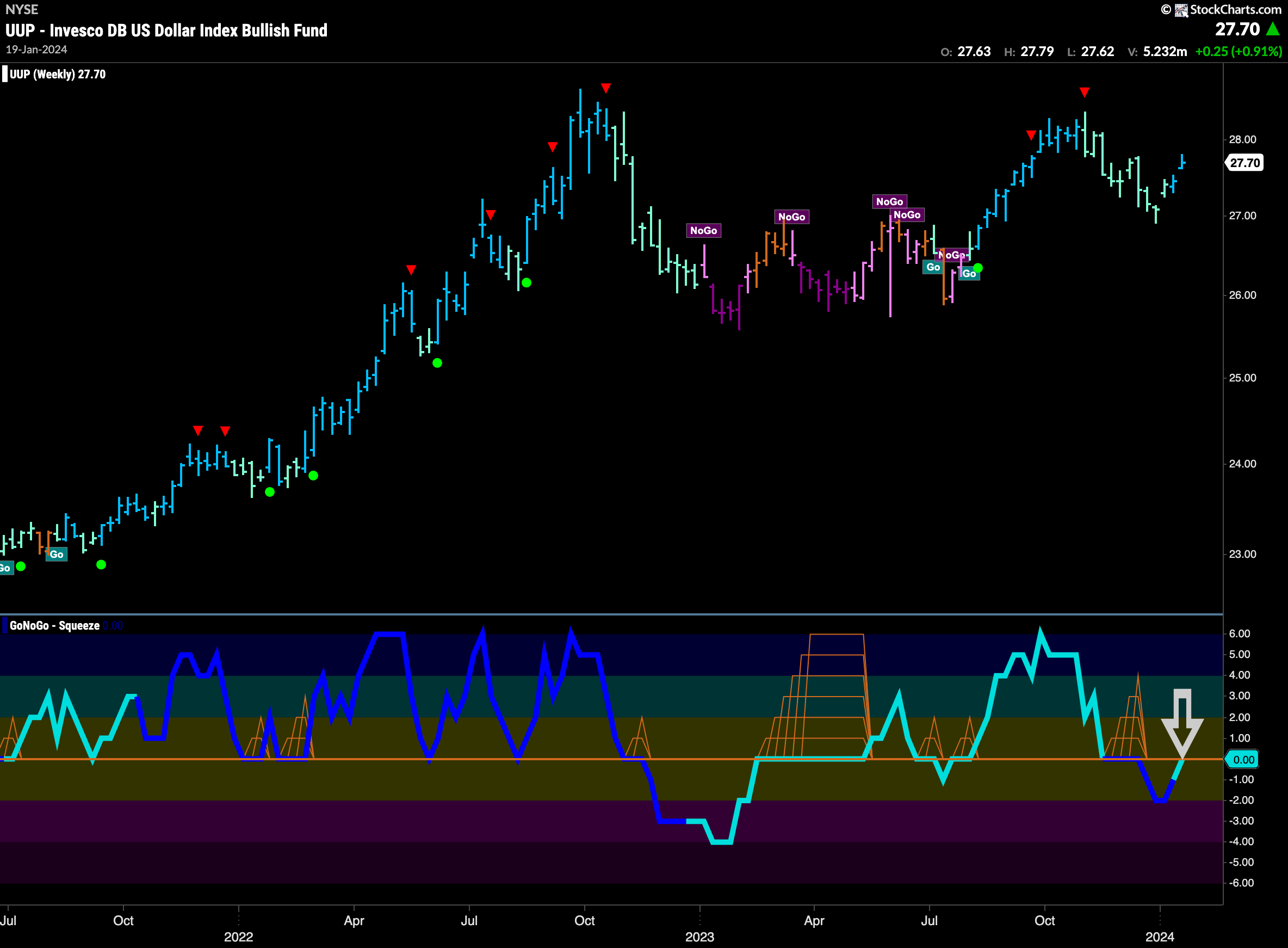Click the 2023 year label on time axis
The width and height of the screenshot is (1288, 948).
pos(699,937)
